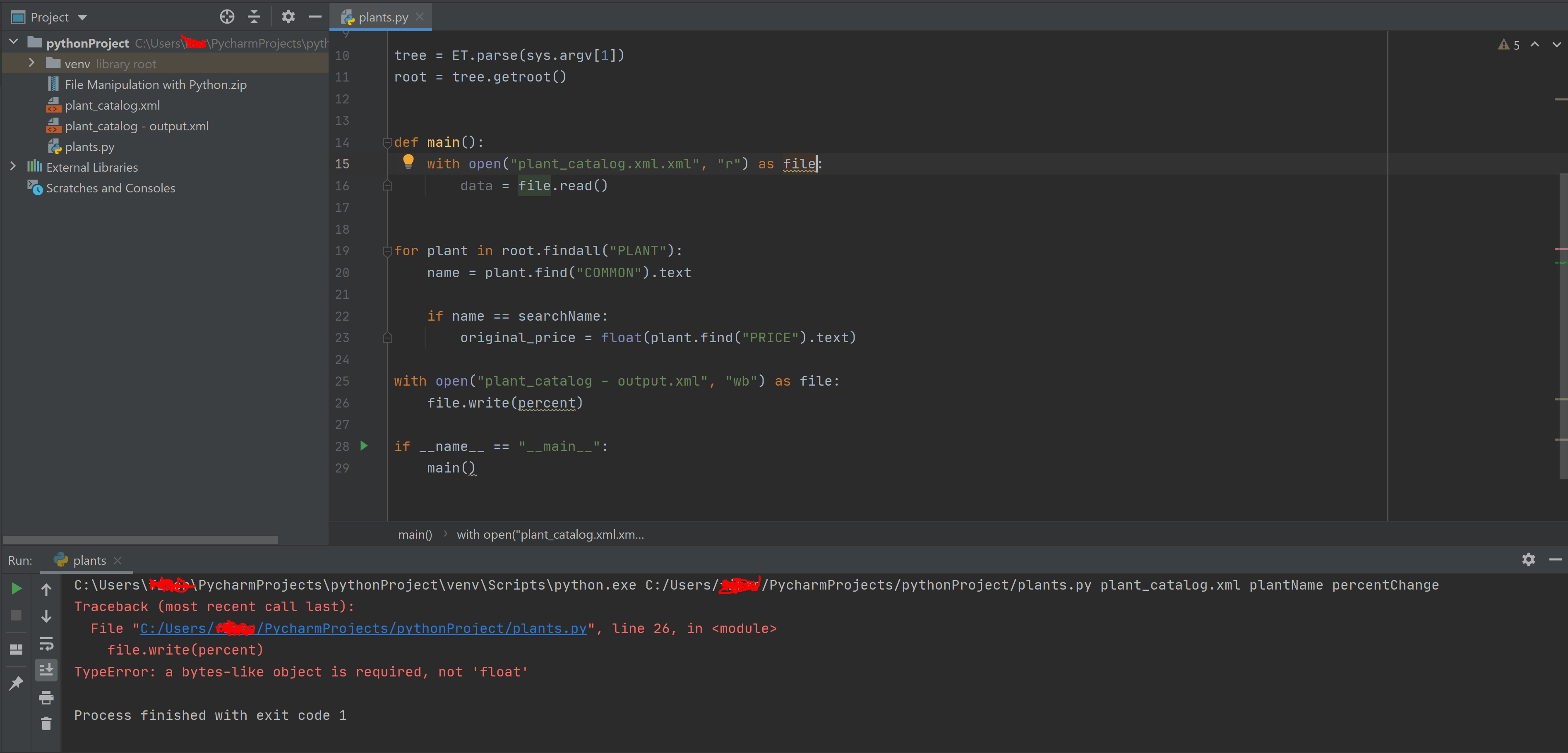Click the Project panel horizontal scrollbar

[140, 540]
